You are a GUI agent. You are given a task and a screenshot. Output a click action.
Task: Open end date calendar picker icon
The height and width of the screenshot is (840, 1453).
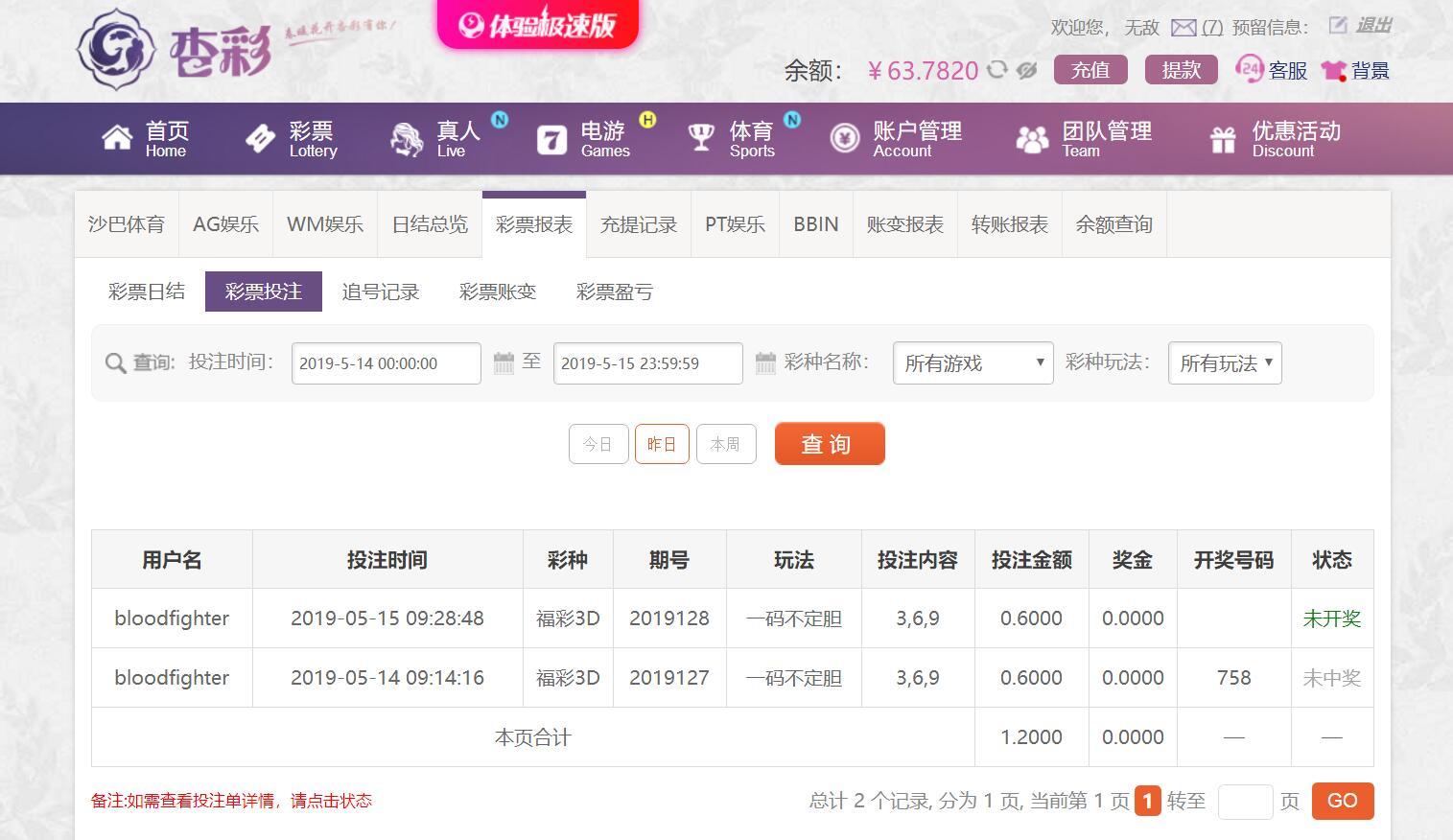tap(765, 362)
